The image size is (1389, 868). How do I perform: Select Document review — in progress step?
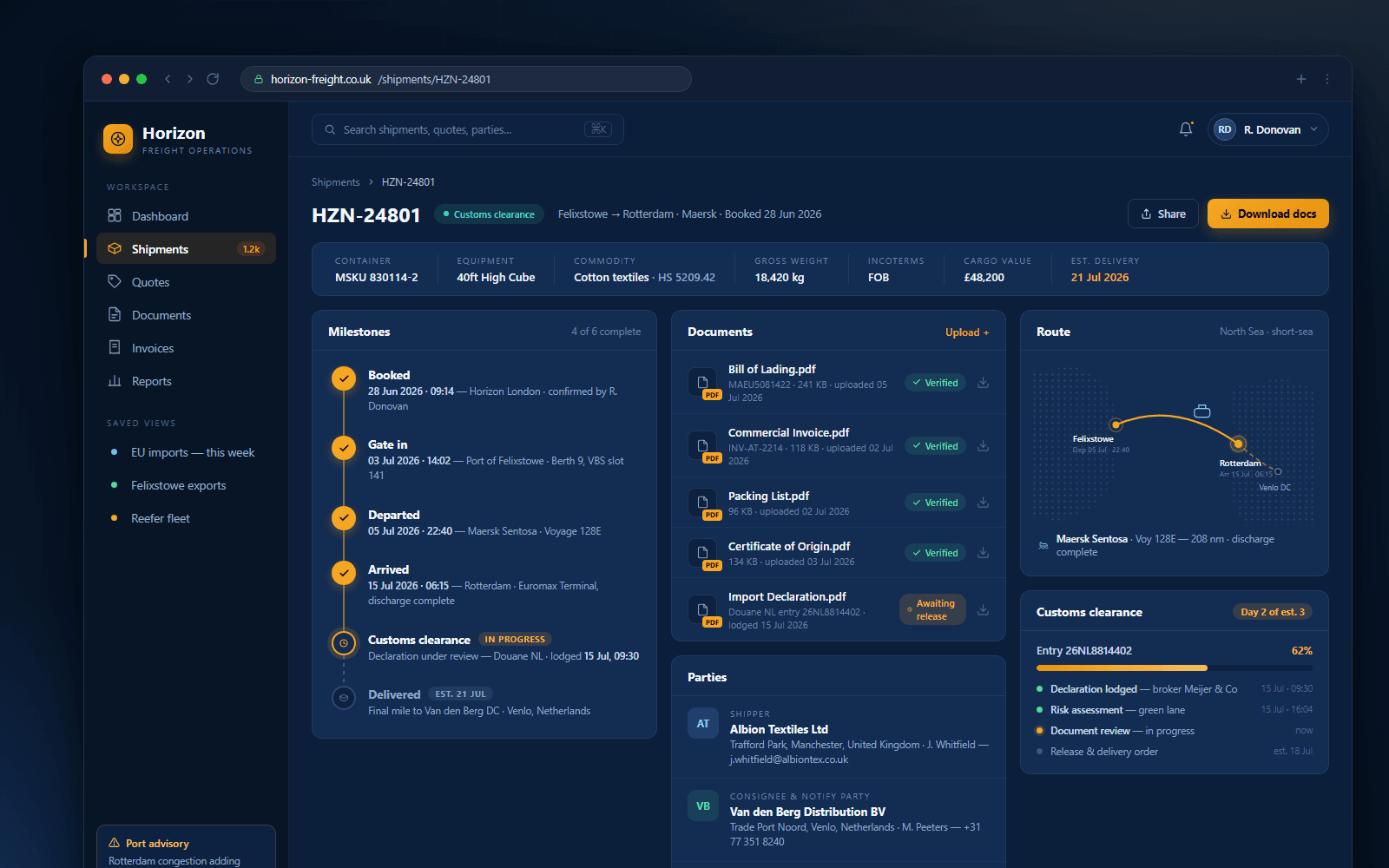[1175, 731]
